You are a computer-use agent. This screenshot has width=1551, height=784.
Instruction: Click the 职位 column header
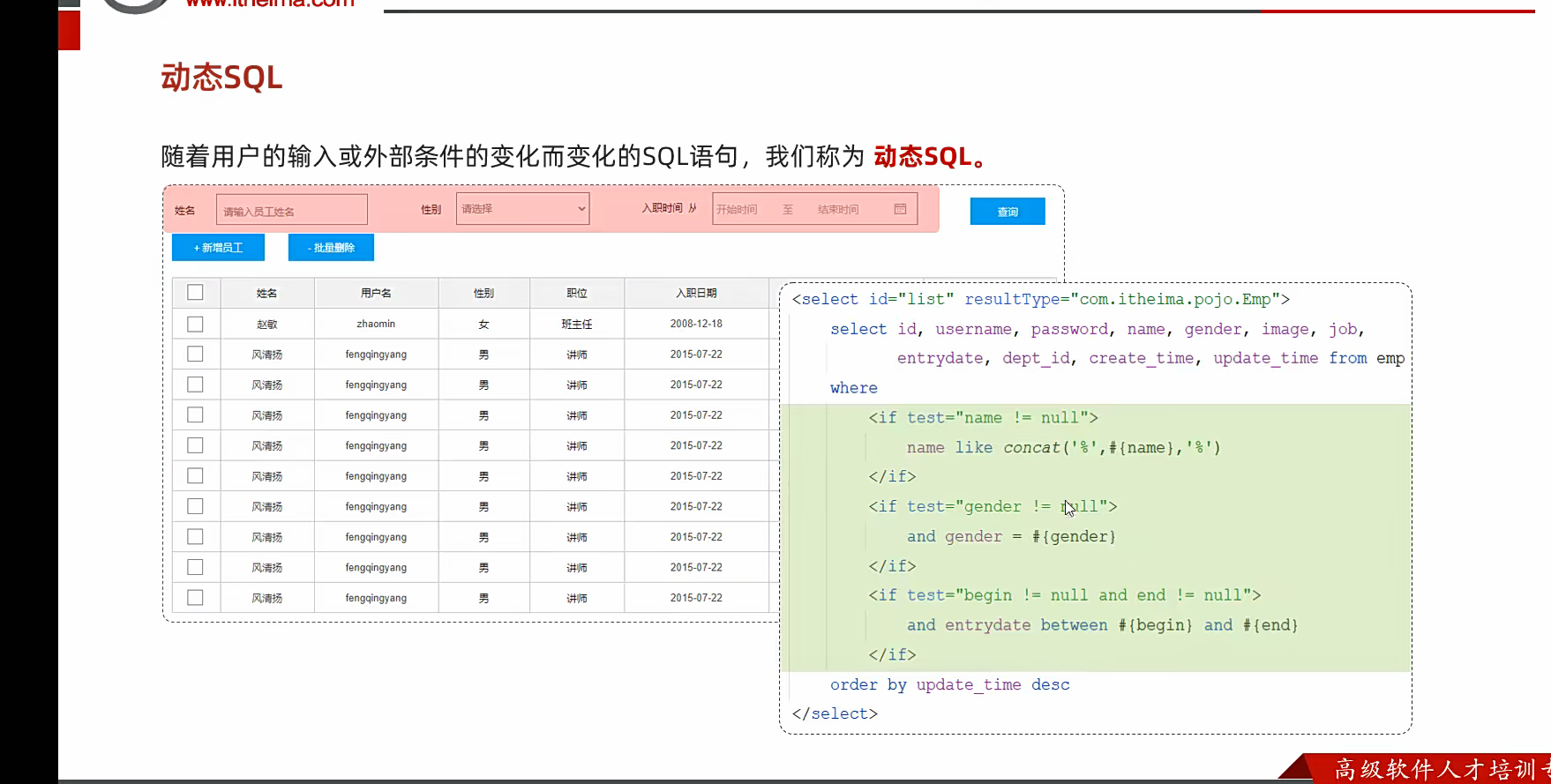(577, 293)
